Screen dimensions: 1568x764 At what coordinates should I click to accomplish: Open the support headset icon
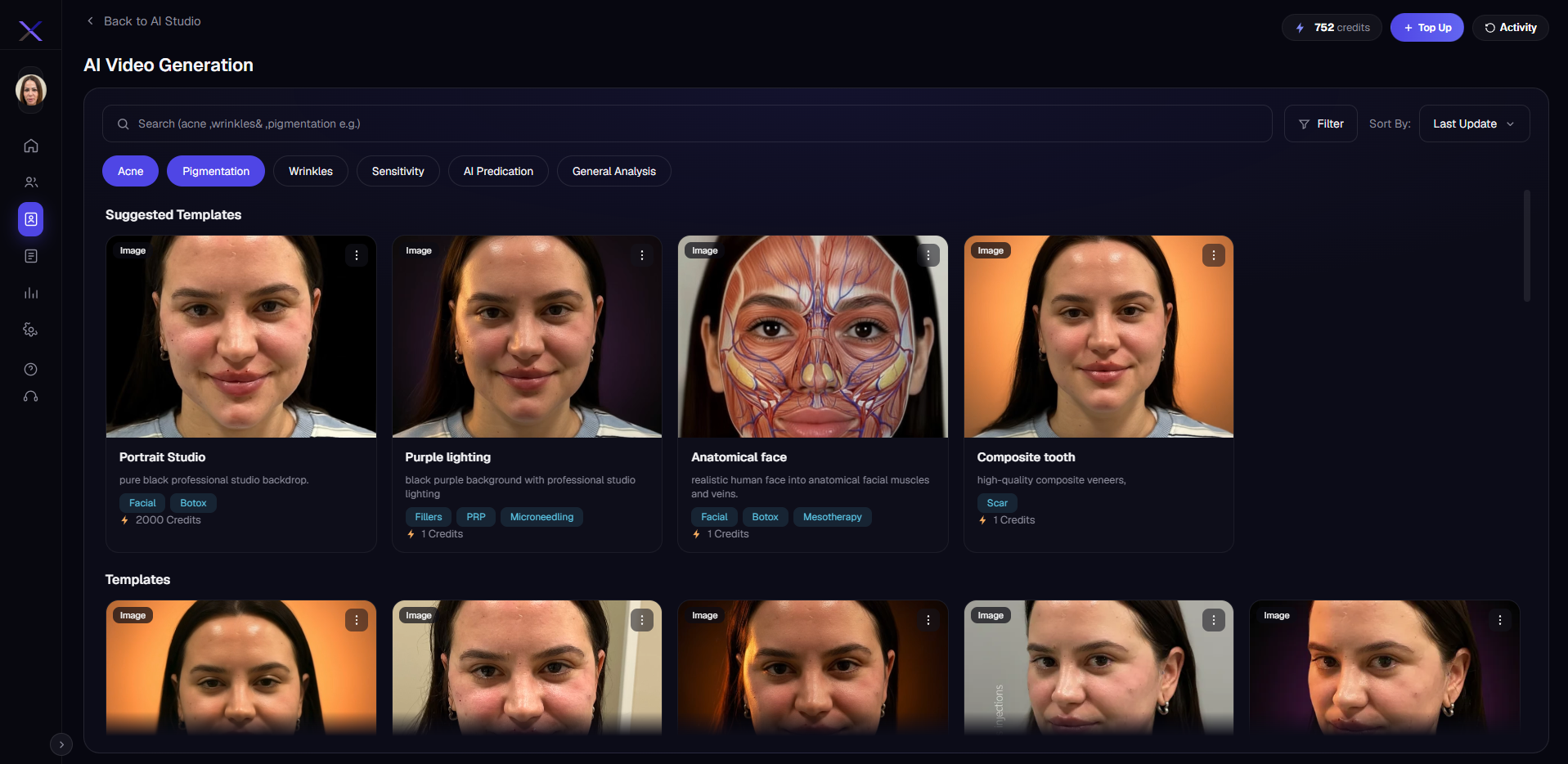31,397
